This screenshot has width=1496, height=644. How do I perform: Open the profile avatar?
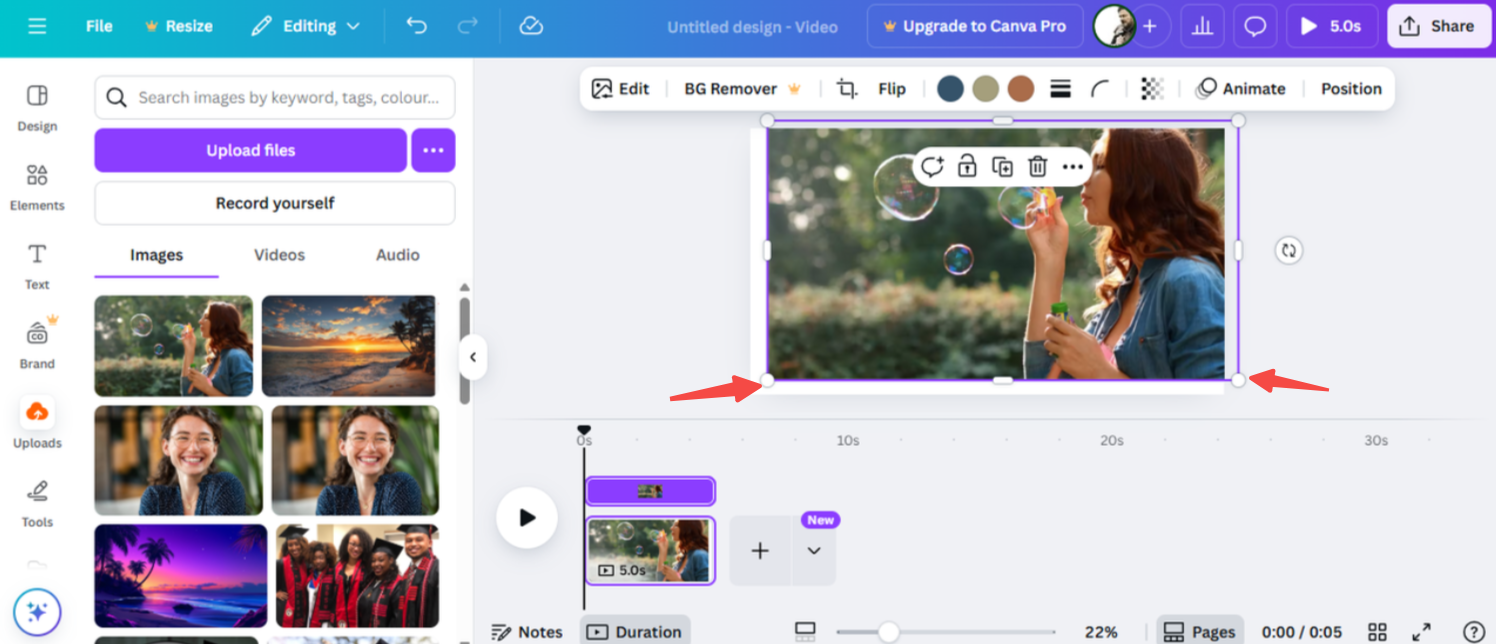(x=1113, y=26)
